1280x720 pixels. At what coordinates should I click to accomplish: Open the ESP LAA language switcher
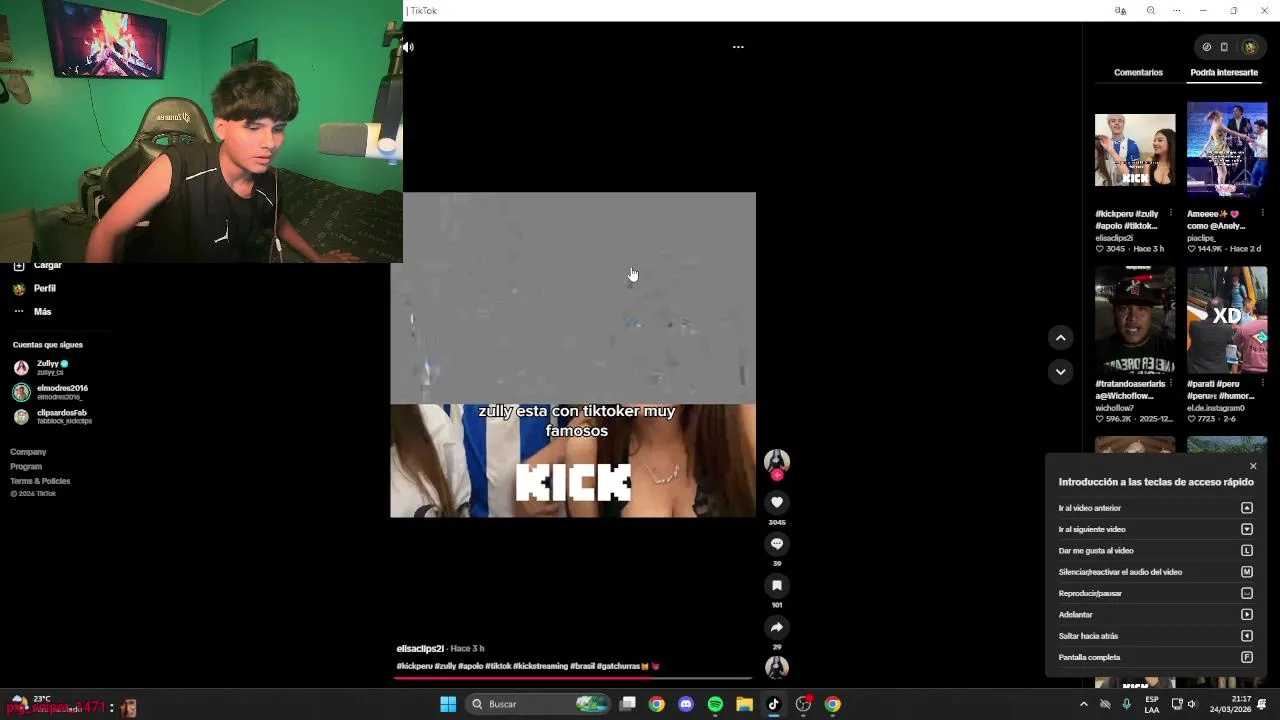pos(1152,704)
